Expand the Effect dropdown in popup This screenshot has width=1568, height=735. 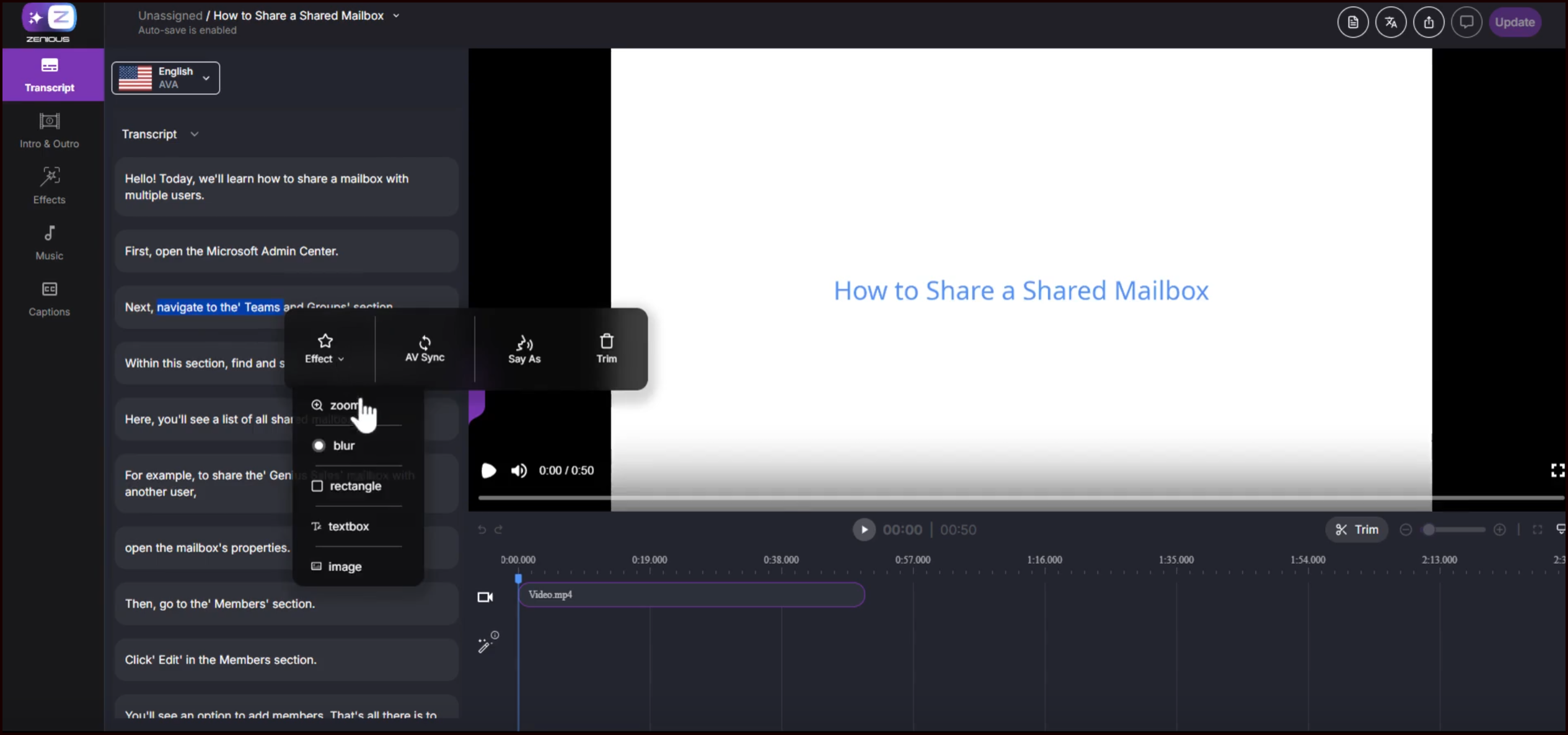point(324,349)
